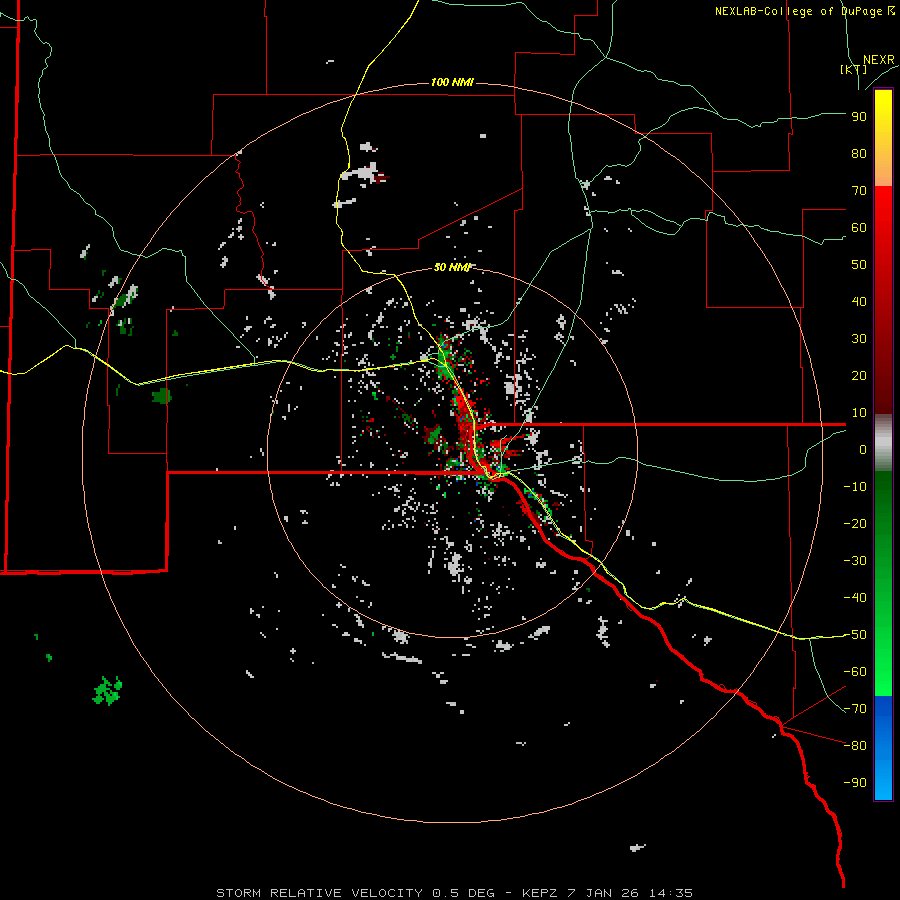Click the -10 value on the velocity scale
The image size is (900, 900).
pyautogui.click(x=855, y=487)
